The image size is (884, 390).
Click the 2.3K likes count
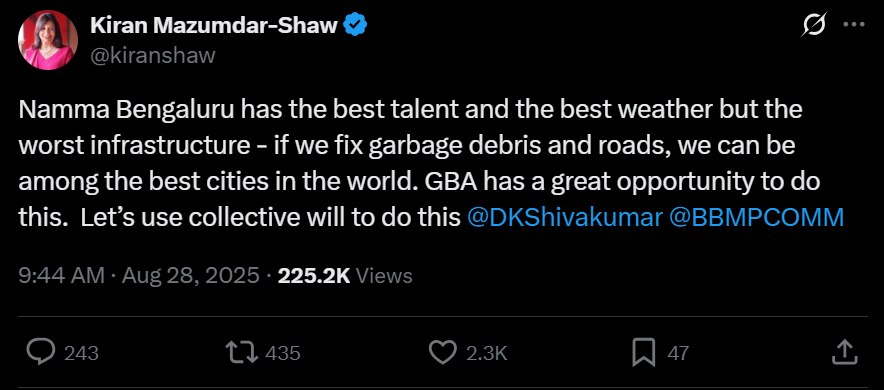pyautogui.click(x=487, y=353)
